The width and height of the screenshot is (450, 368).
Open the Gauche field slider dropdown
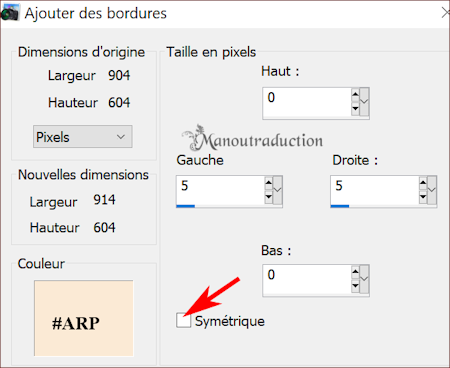tap(278, 190)
